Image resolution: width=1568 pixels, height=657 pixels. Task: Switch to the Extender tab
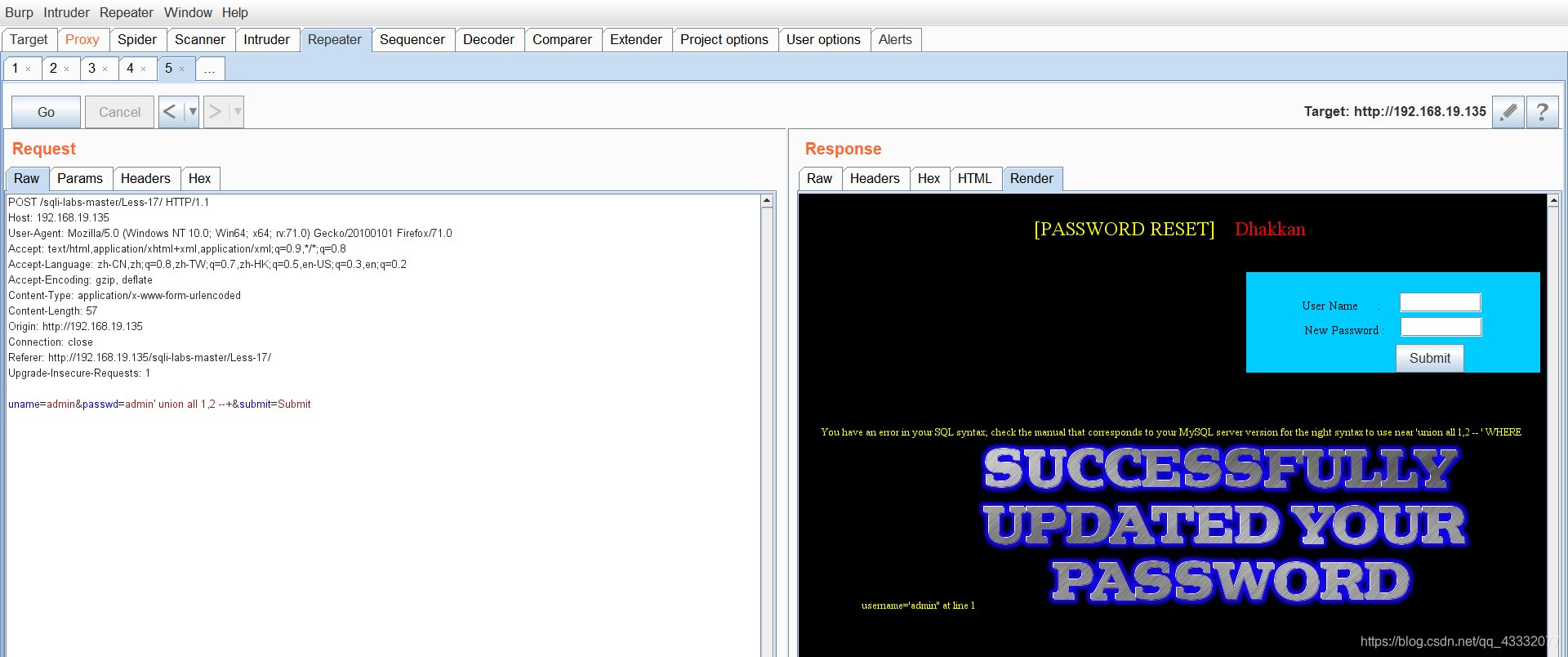[636, 39]
